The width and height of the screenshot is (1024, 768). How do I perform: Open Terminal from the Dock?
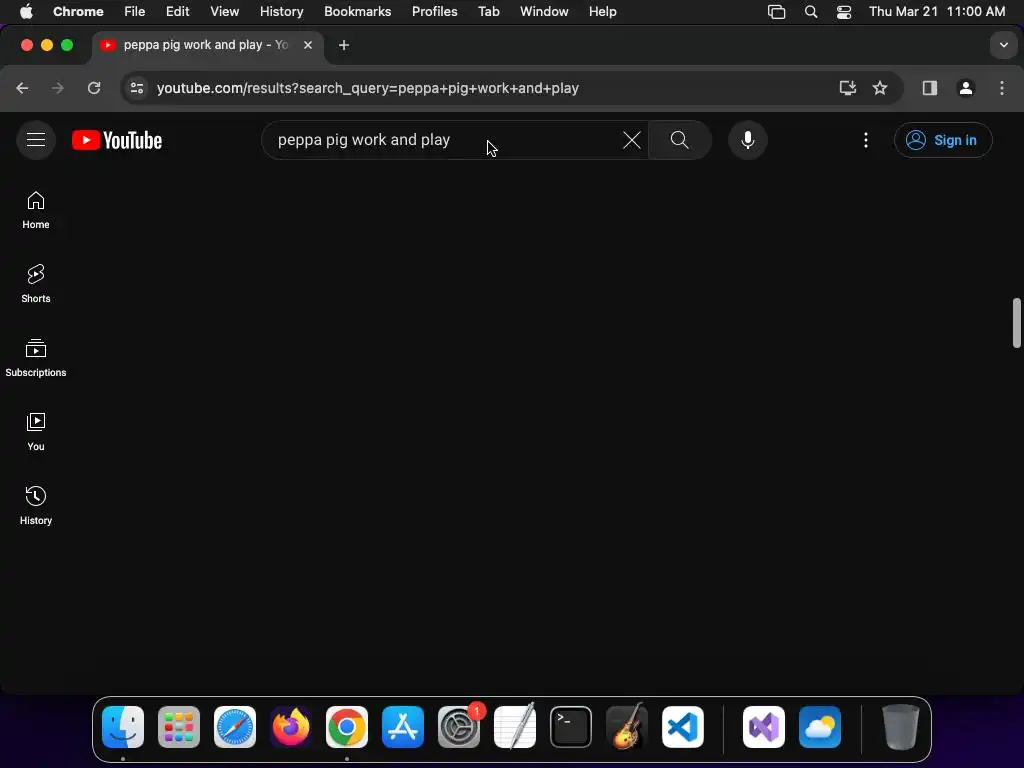pos(571,727)
